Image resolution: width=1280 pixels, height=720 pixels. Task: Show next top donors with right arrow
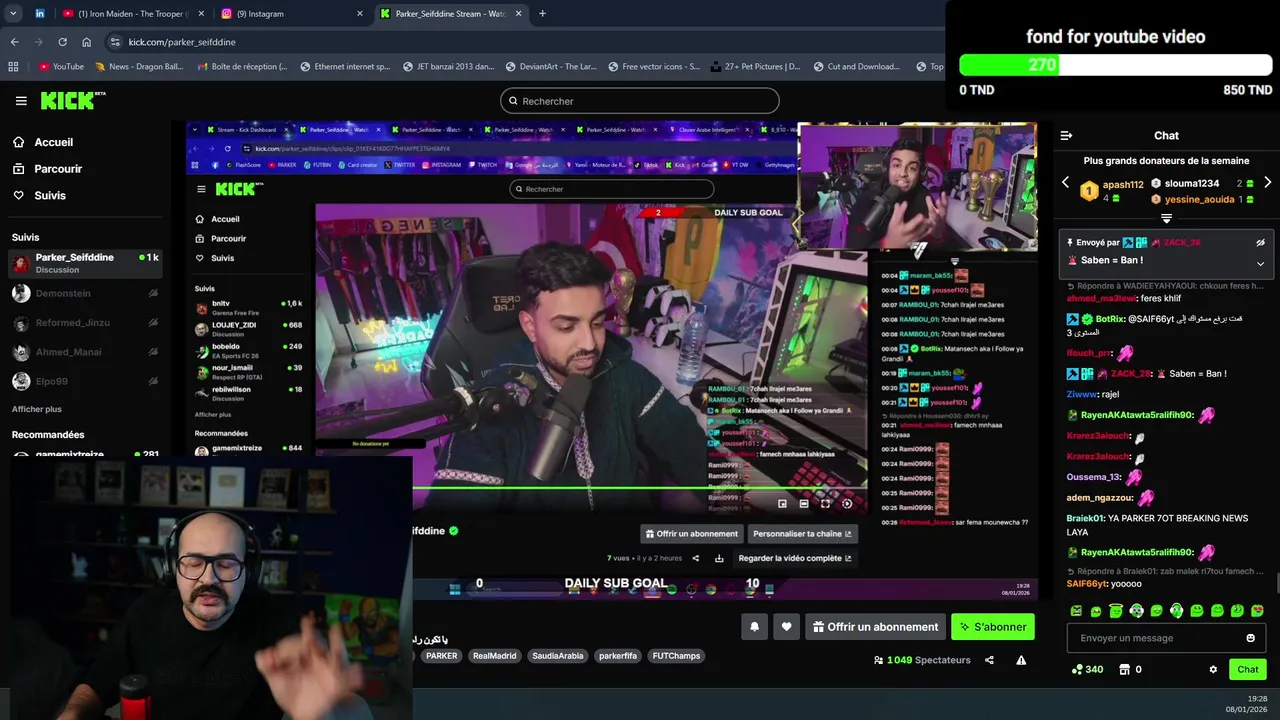click(1267, 183)
